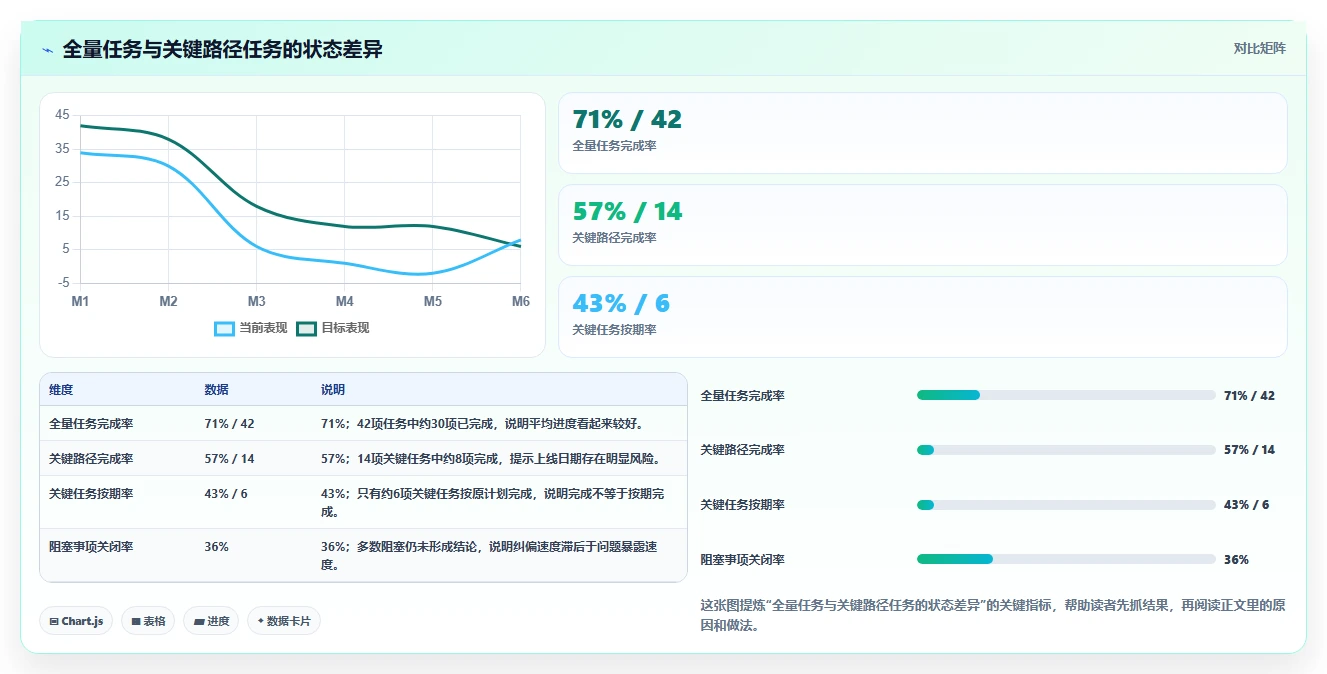Viewport: 1327px width, 674px height.
Task: Click the 全量任务完成率 progress bar
Action: (1066, 395)
